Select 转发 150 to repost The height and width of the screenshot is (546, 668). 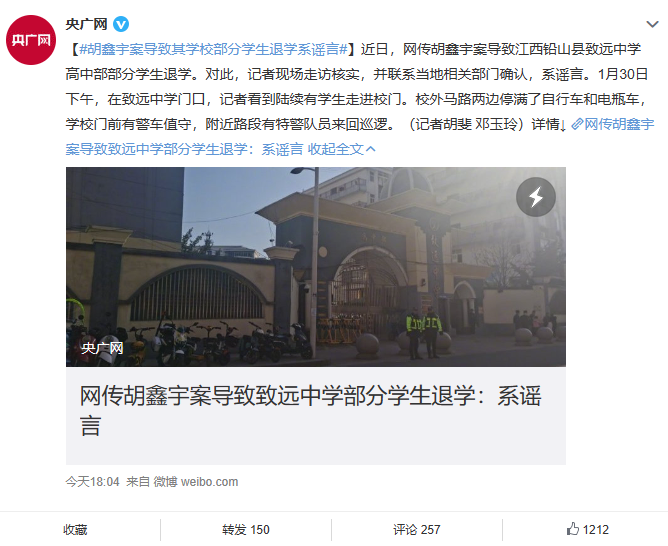(246, 529)
